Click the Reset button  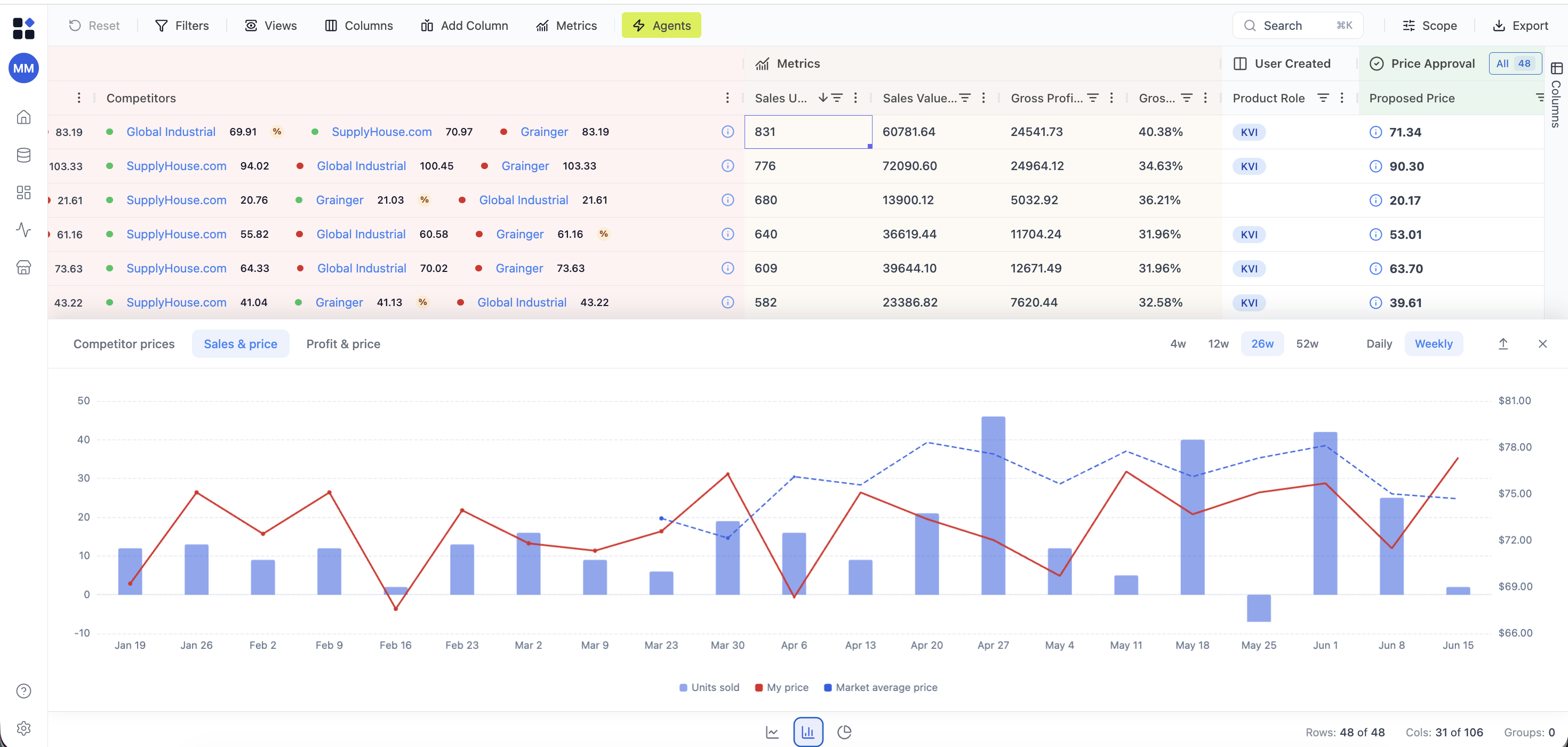(94, 26)
